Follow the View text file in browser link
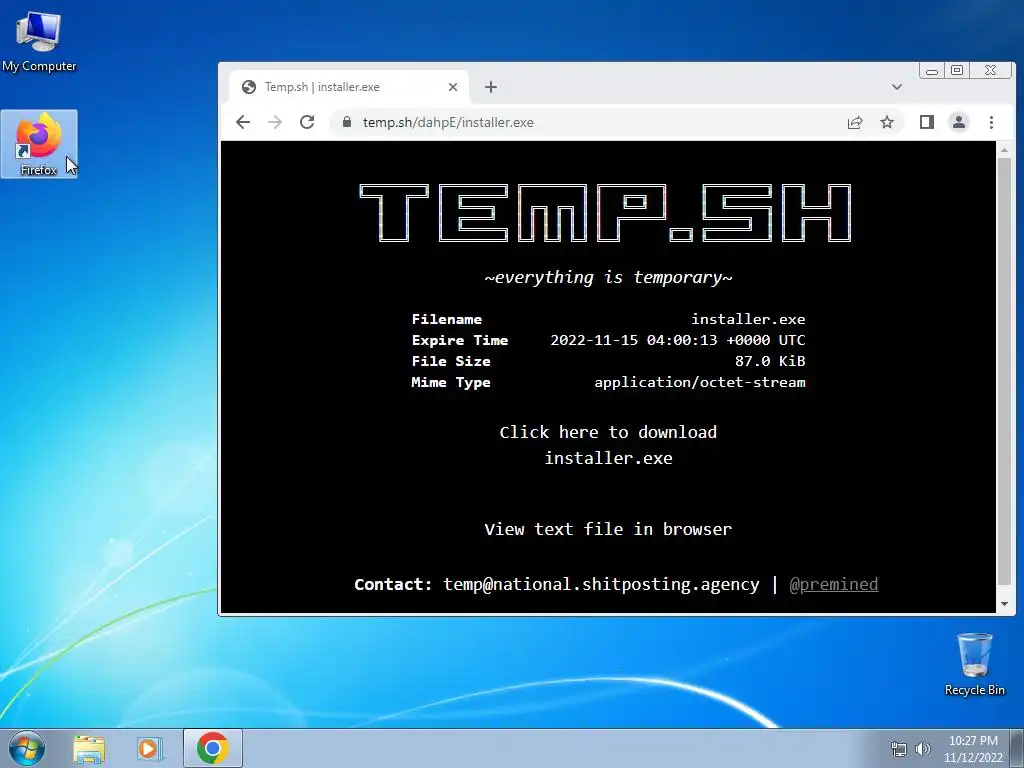 tap(608, 529)
